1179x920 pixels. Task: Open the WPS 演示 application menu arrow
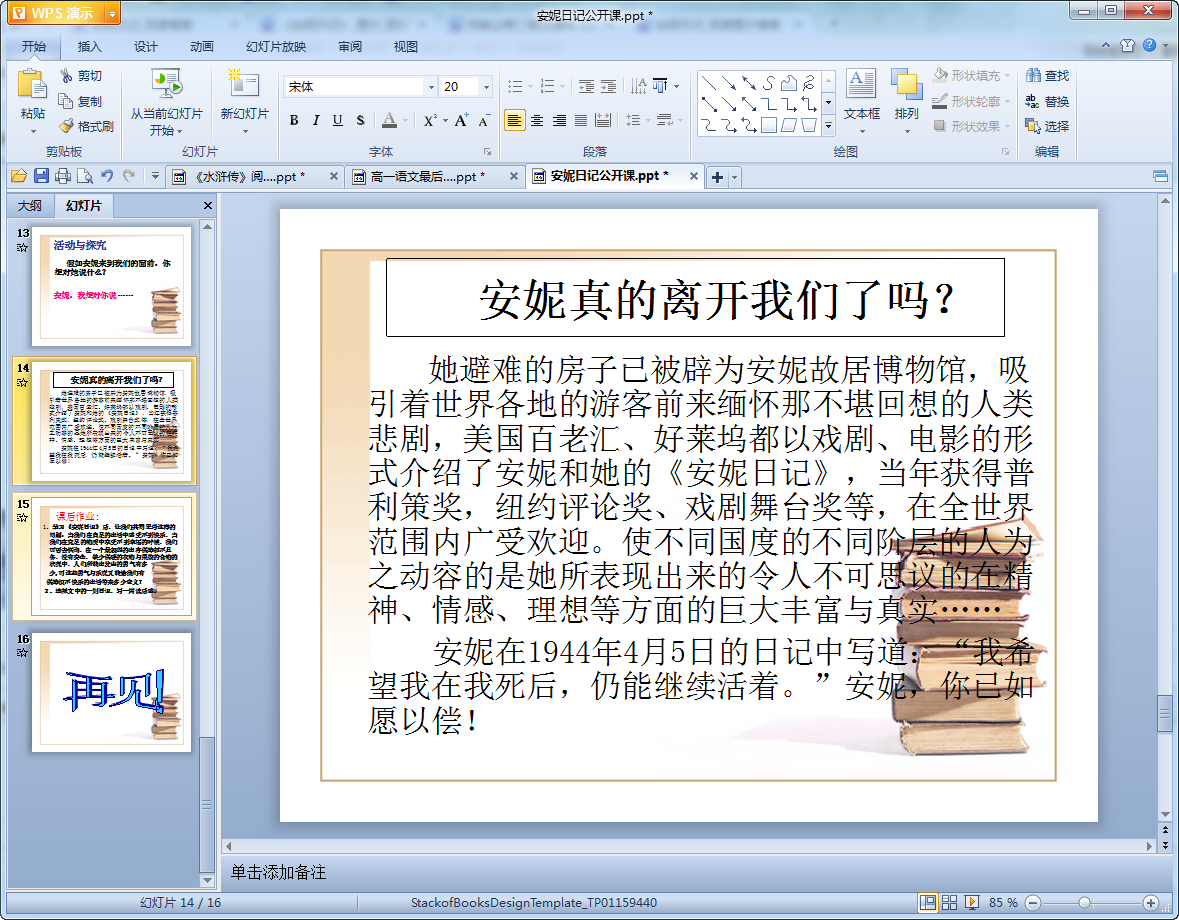[112, 13]
